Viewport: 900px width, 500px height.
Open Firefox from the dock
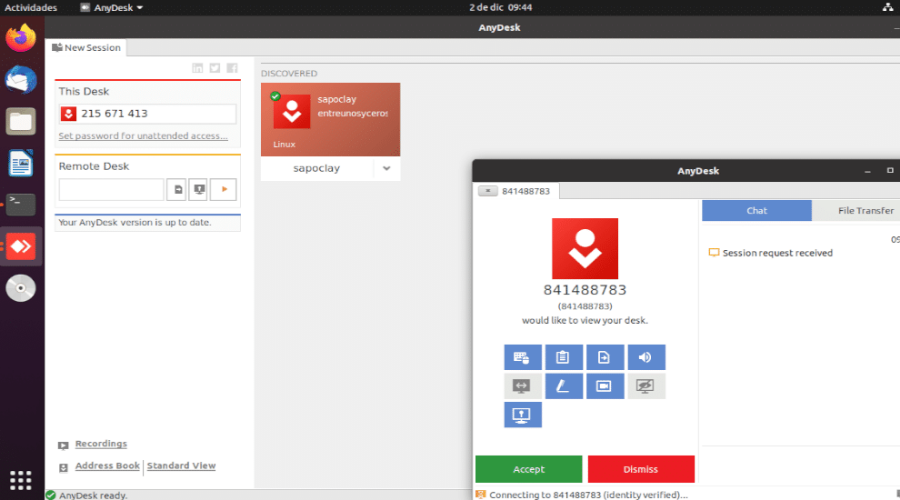21,38
